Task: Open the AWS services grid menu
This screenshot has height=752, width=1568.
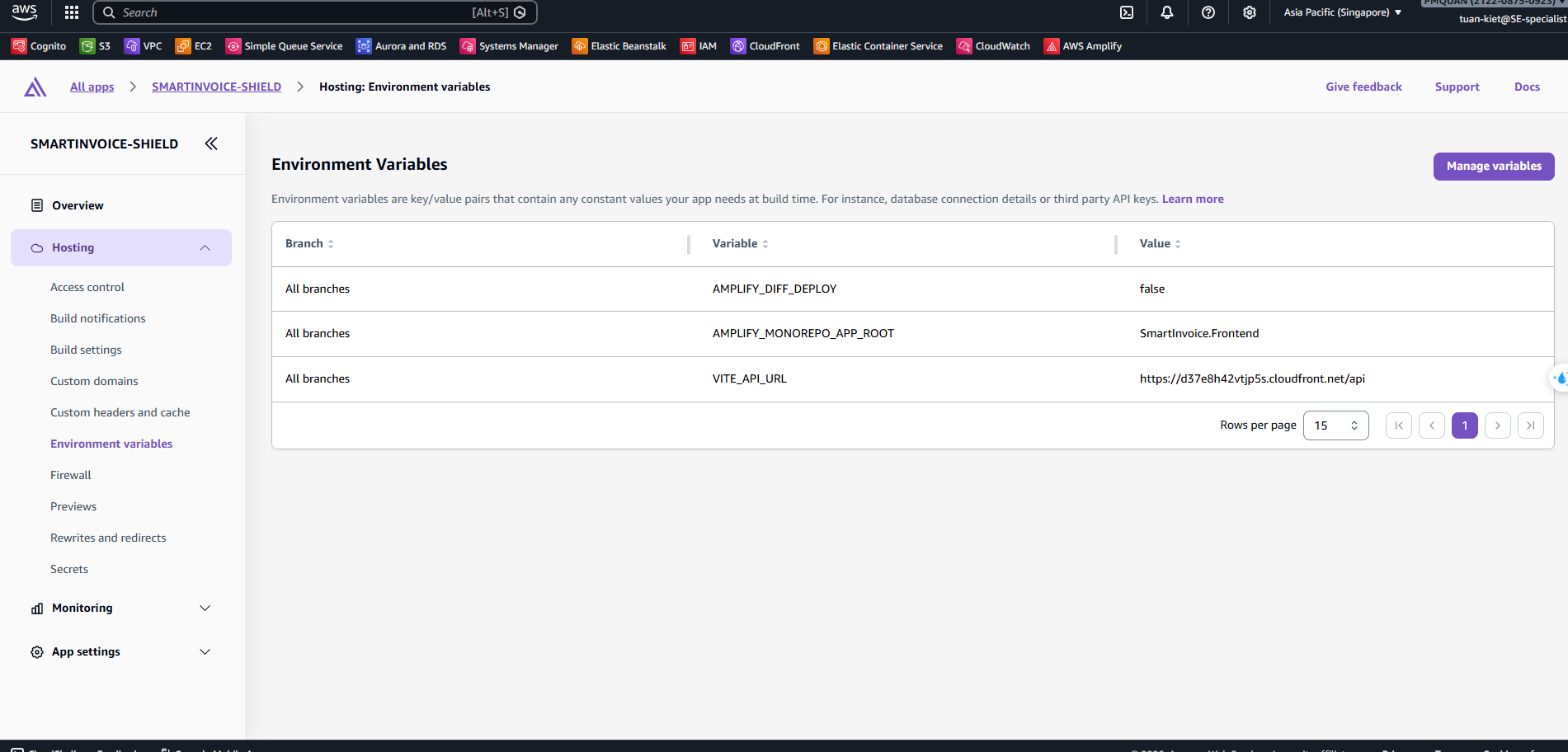Action: pos(72,12)
